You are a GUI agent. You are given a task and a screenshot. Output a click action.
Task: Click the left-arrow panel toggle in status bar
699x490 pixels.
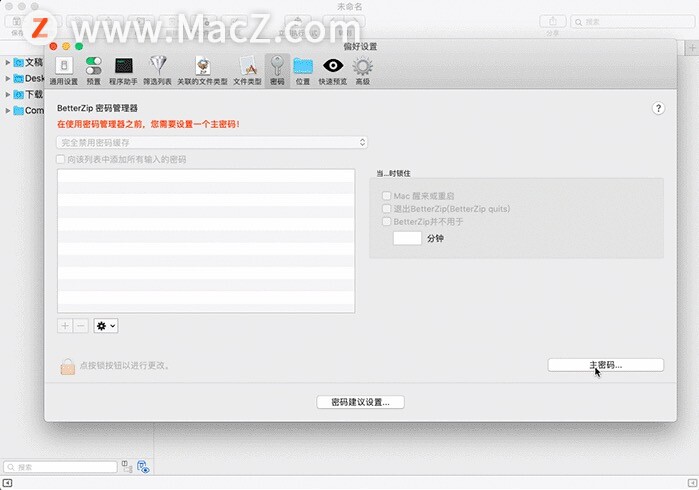7,483
